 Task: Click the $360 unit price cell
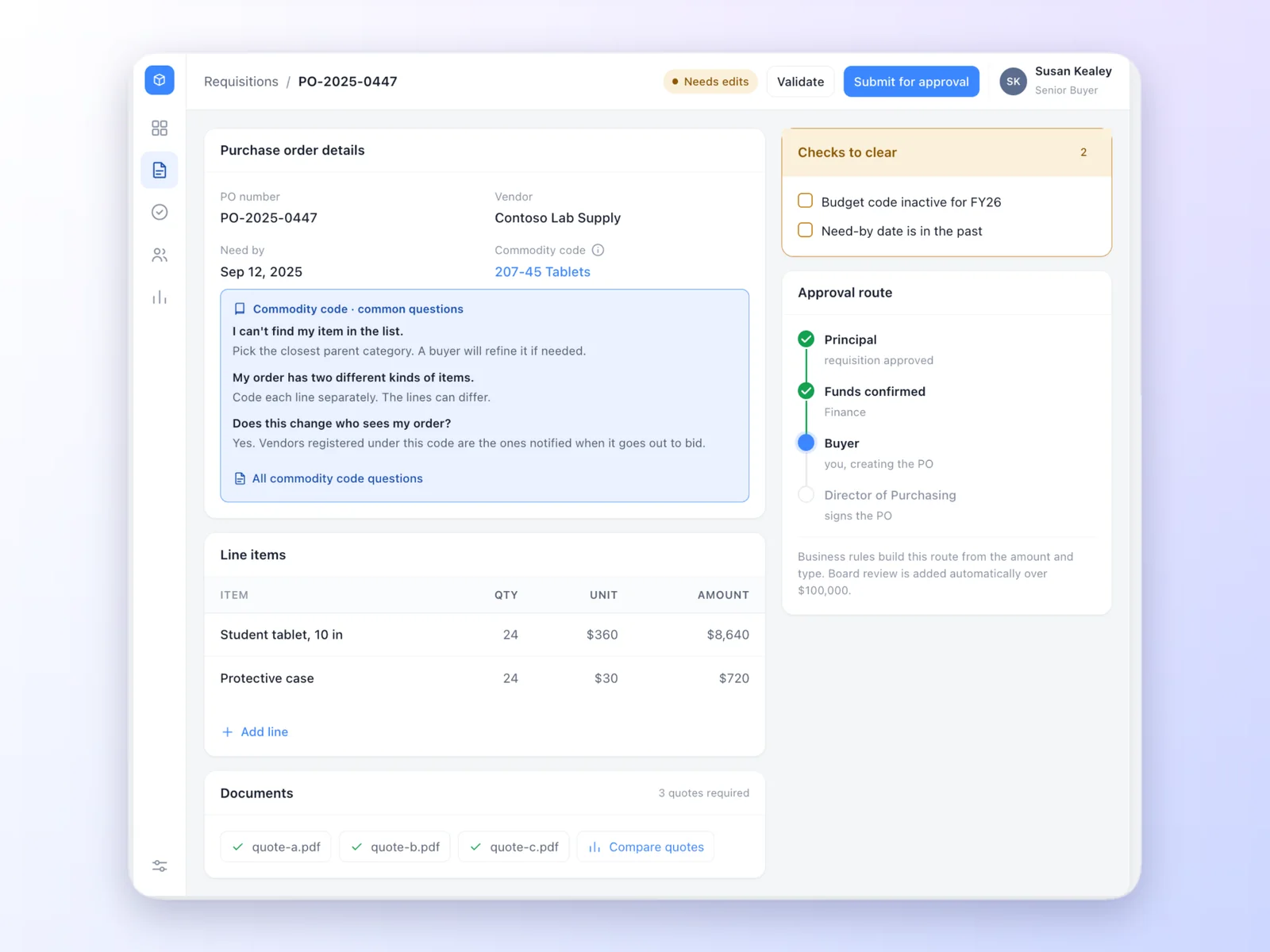[x=602, y=635]
